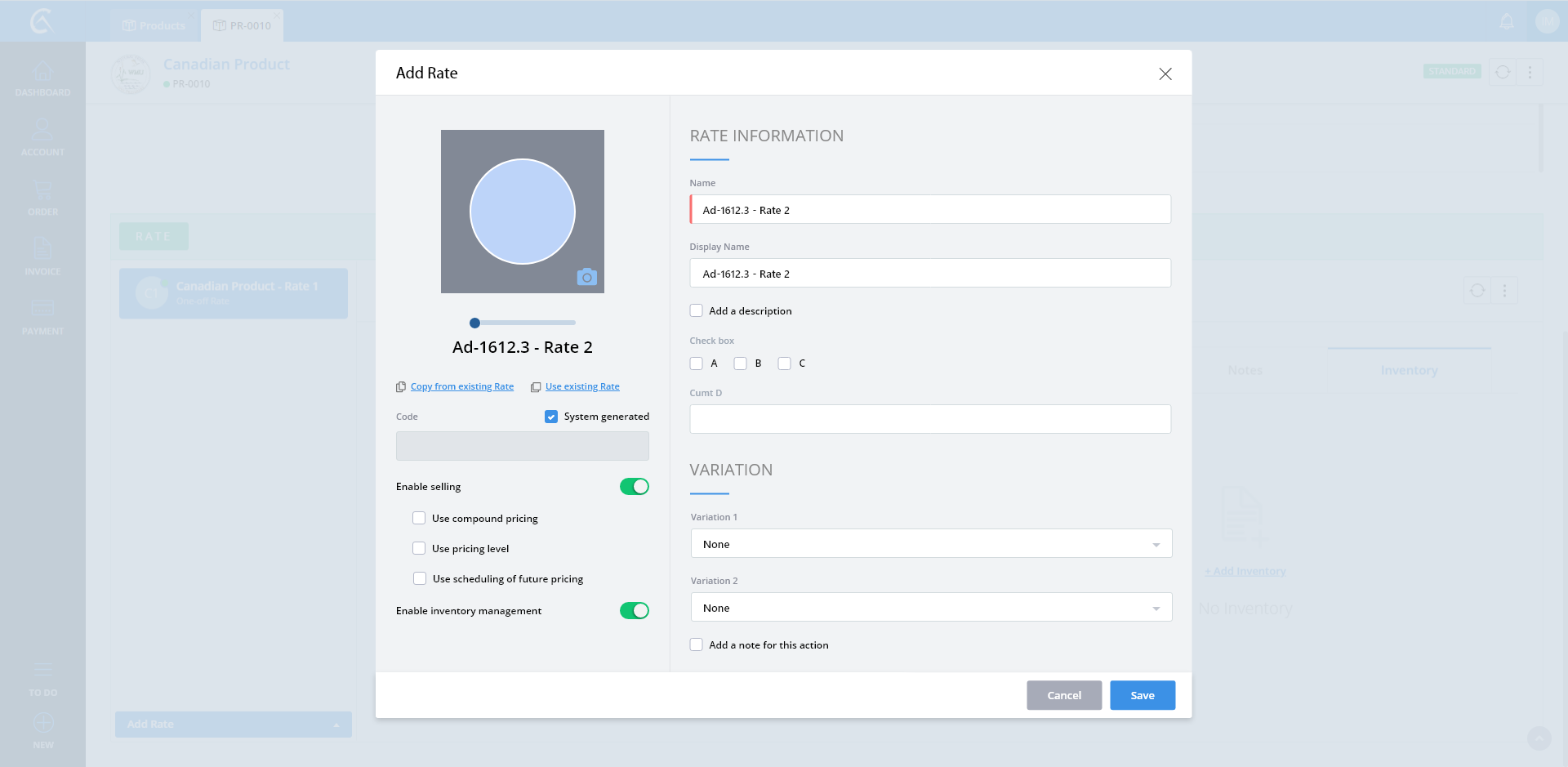Viewport: 1568px width, 767px height.
Task: Open the Order sidebar icon
Action: [42, 198]
